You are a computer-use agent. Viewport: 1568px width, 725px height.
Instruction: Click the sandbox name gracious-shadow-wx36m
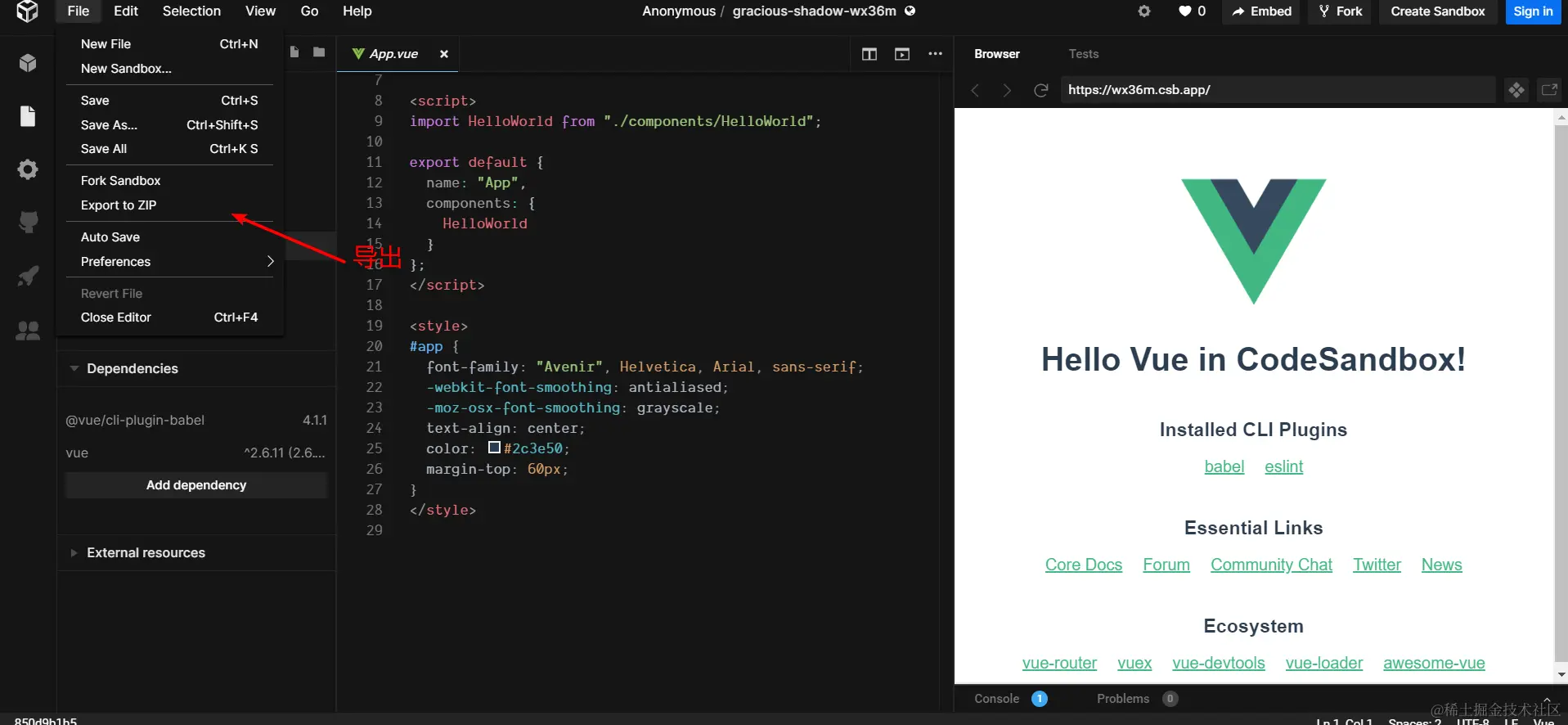tap(814, 11)
